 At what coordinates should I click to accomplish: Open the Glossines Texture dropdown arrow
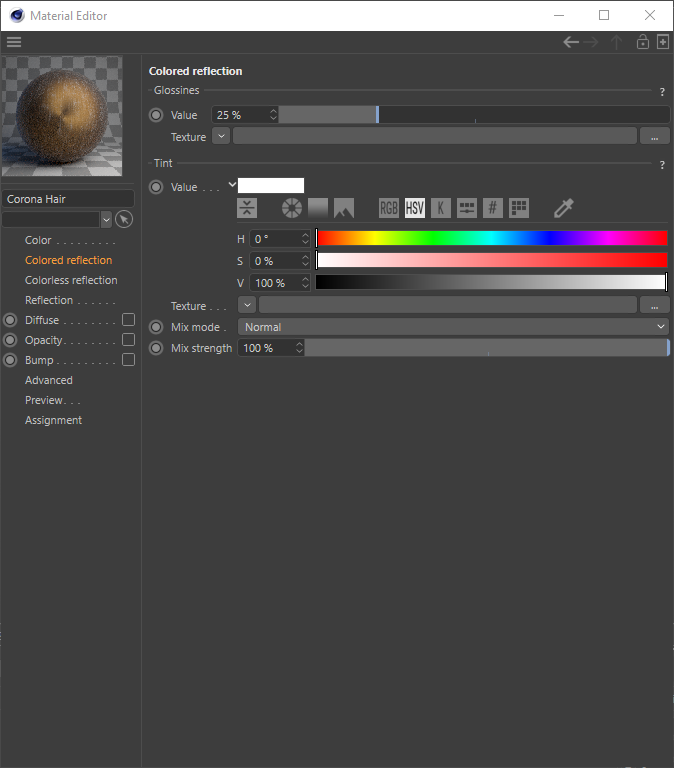click(221, 136)
